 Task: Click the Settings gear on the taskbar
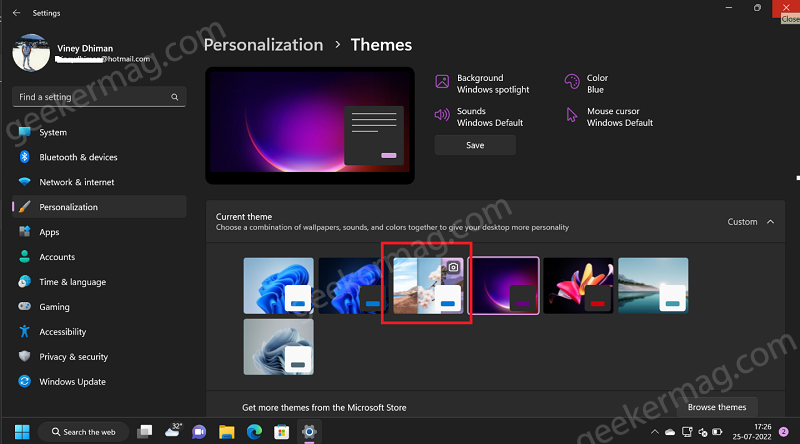[309, 432]
